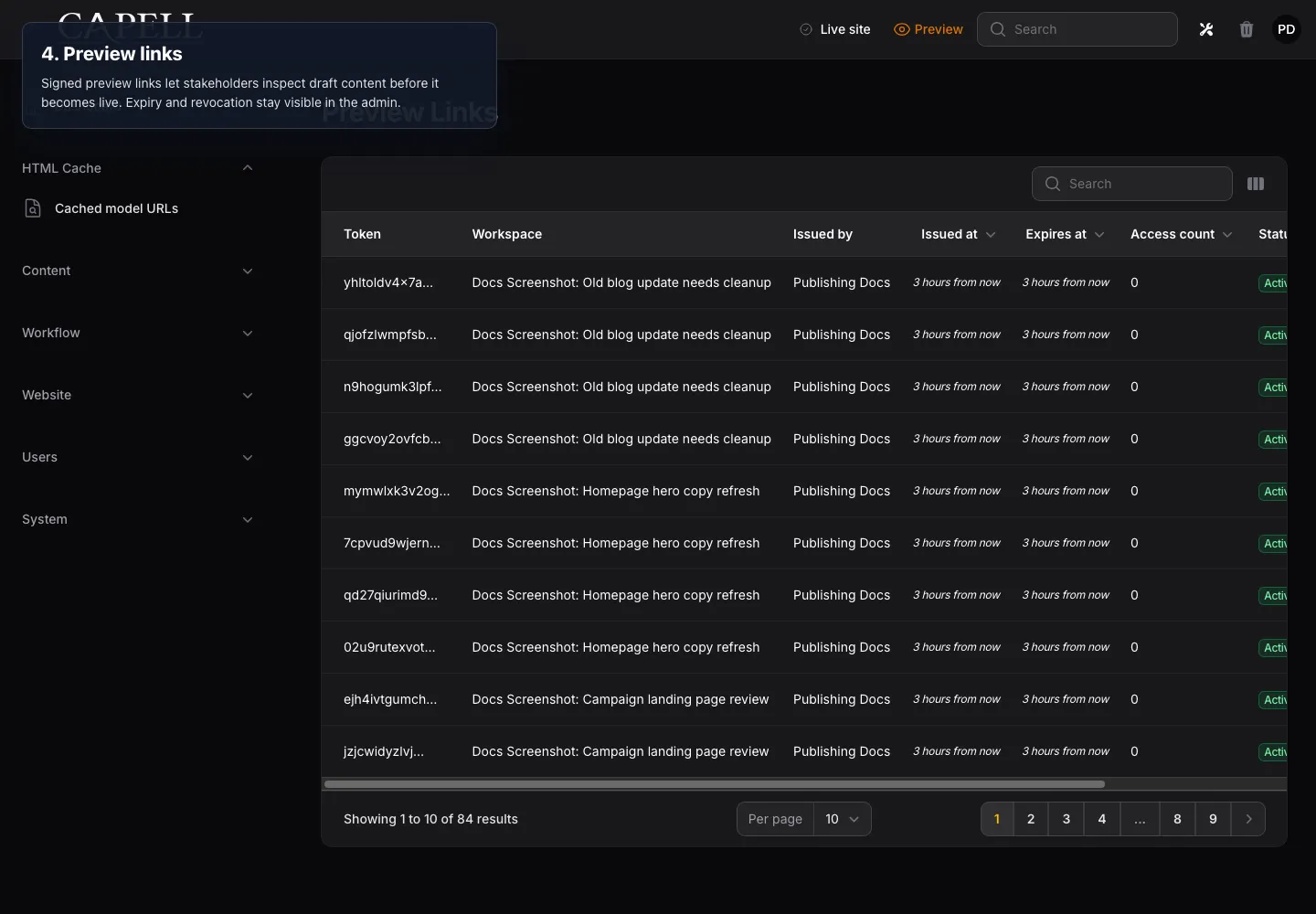Click Issued at value in n9hogumk3lpf row
Image resolution: width=1316 pixels, height=914 pixels.
pos(957,387)
